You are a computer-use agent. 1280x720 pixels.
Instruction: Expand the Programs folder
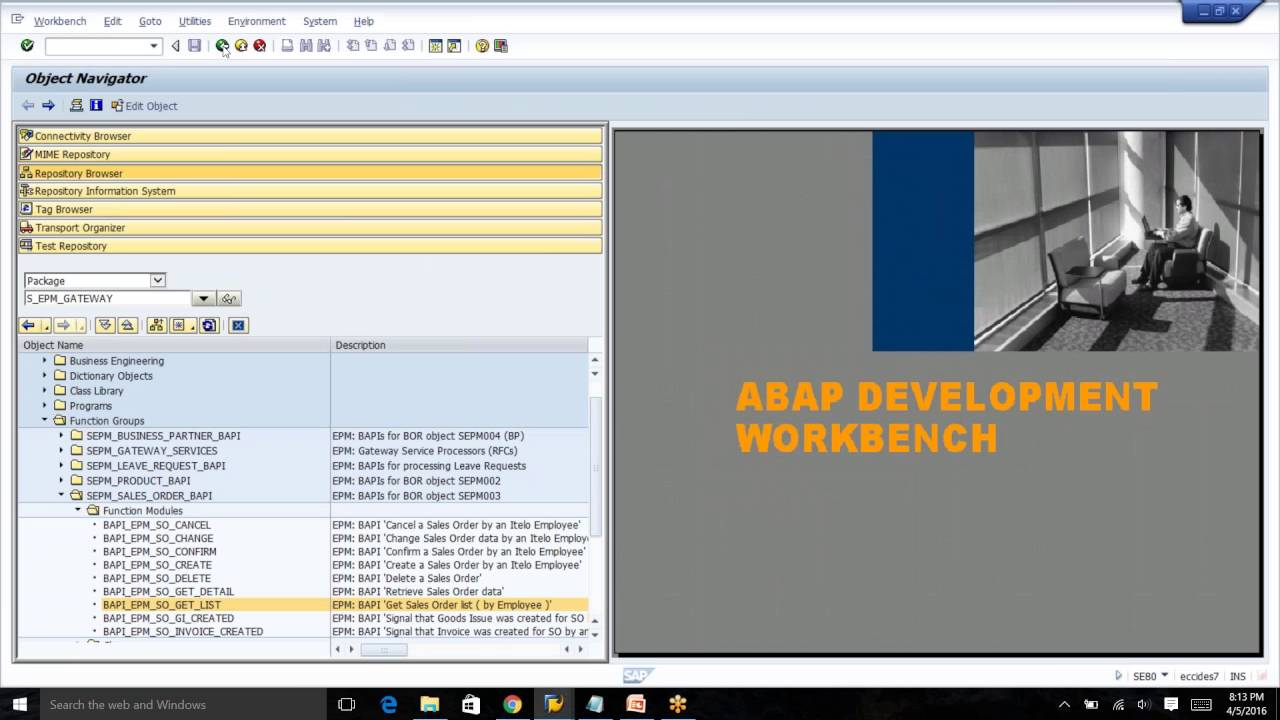(44, 405)
